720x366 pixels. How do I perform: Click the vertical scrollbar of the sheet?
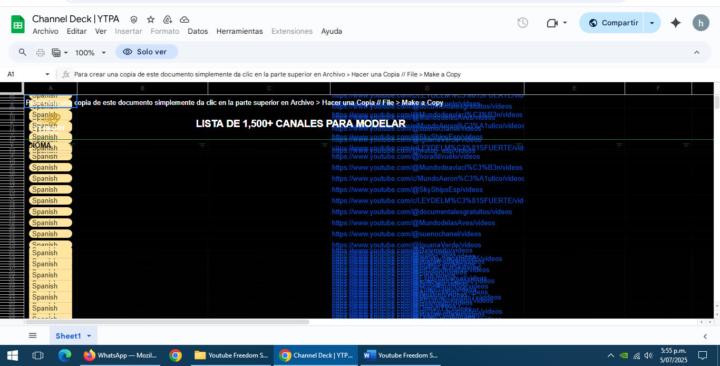click(x=717, y=102)
